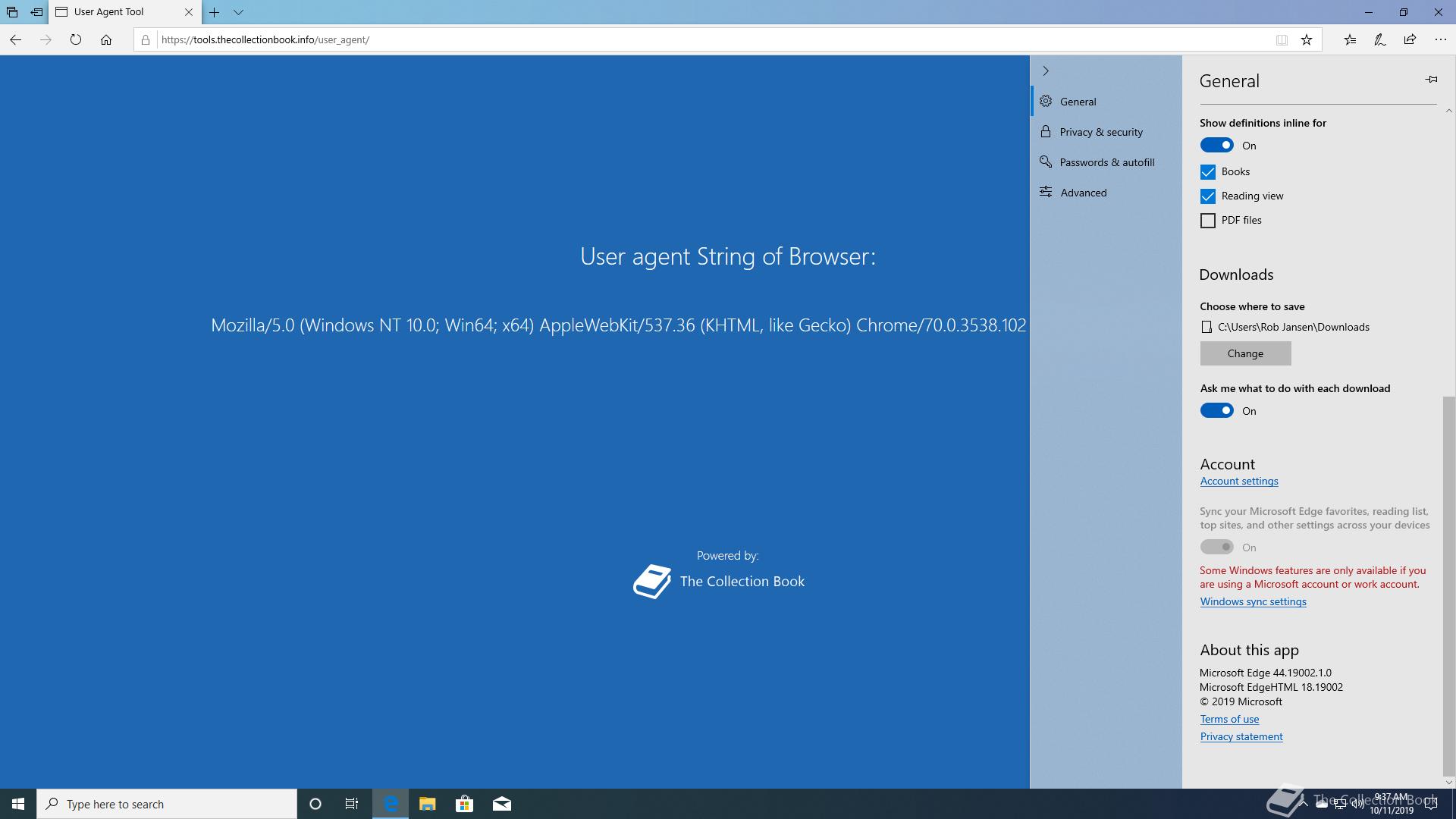Go to the Home page icon

point(106,39)
